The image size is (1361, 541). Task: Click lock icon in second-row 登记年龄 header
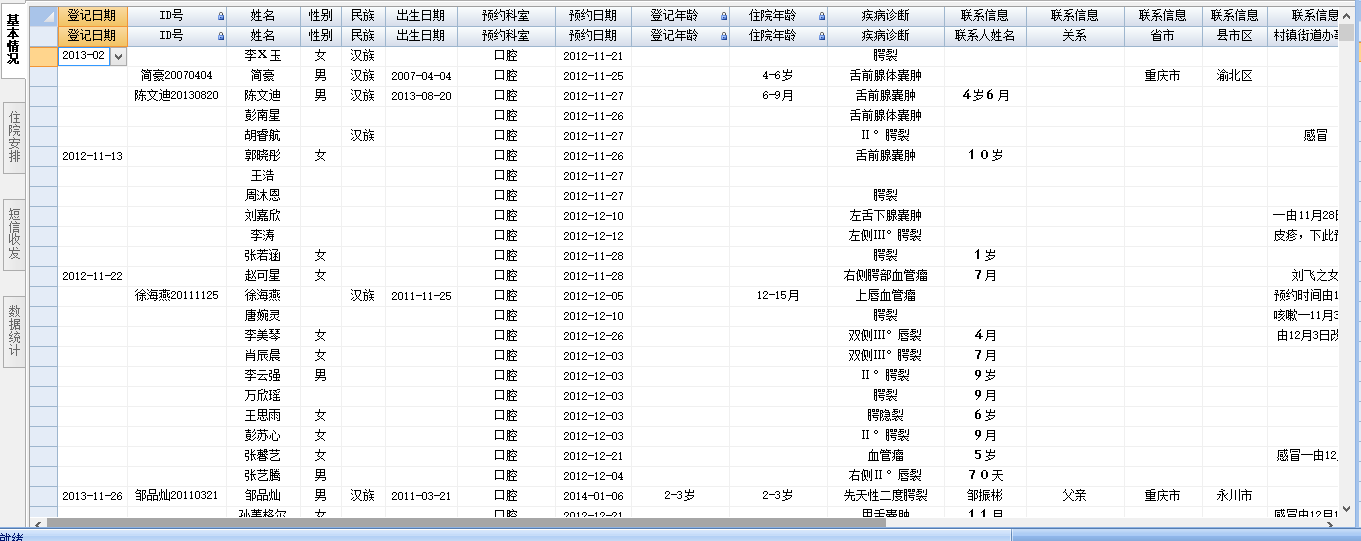click(x=722, y=36)
